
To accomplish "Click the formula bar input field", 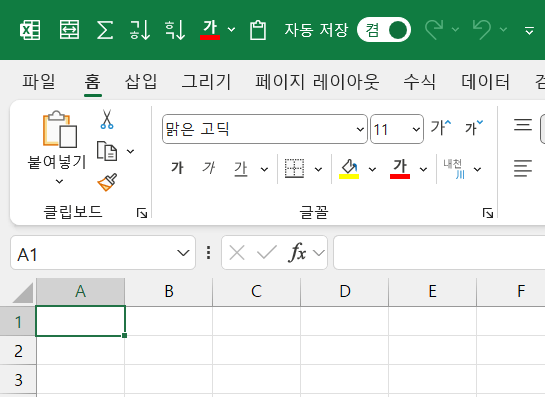I will point(439,253).
